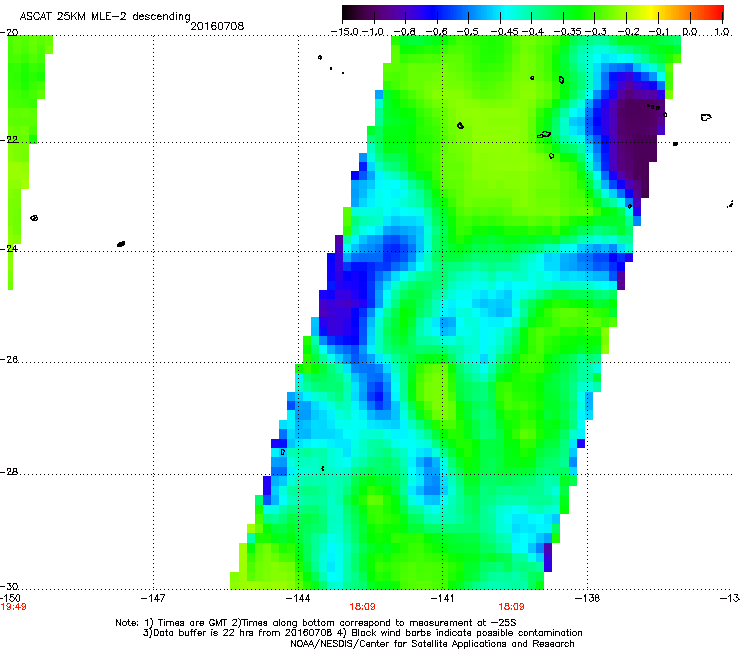Click the -26 latitude axis label

[9, 360]
